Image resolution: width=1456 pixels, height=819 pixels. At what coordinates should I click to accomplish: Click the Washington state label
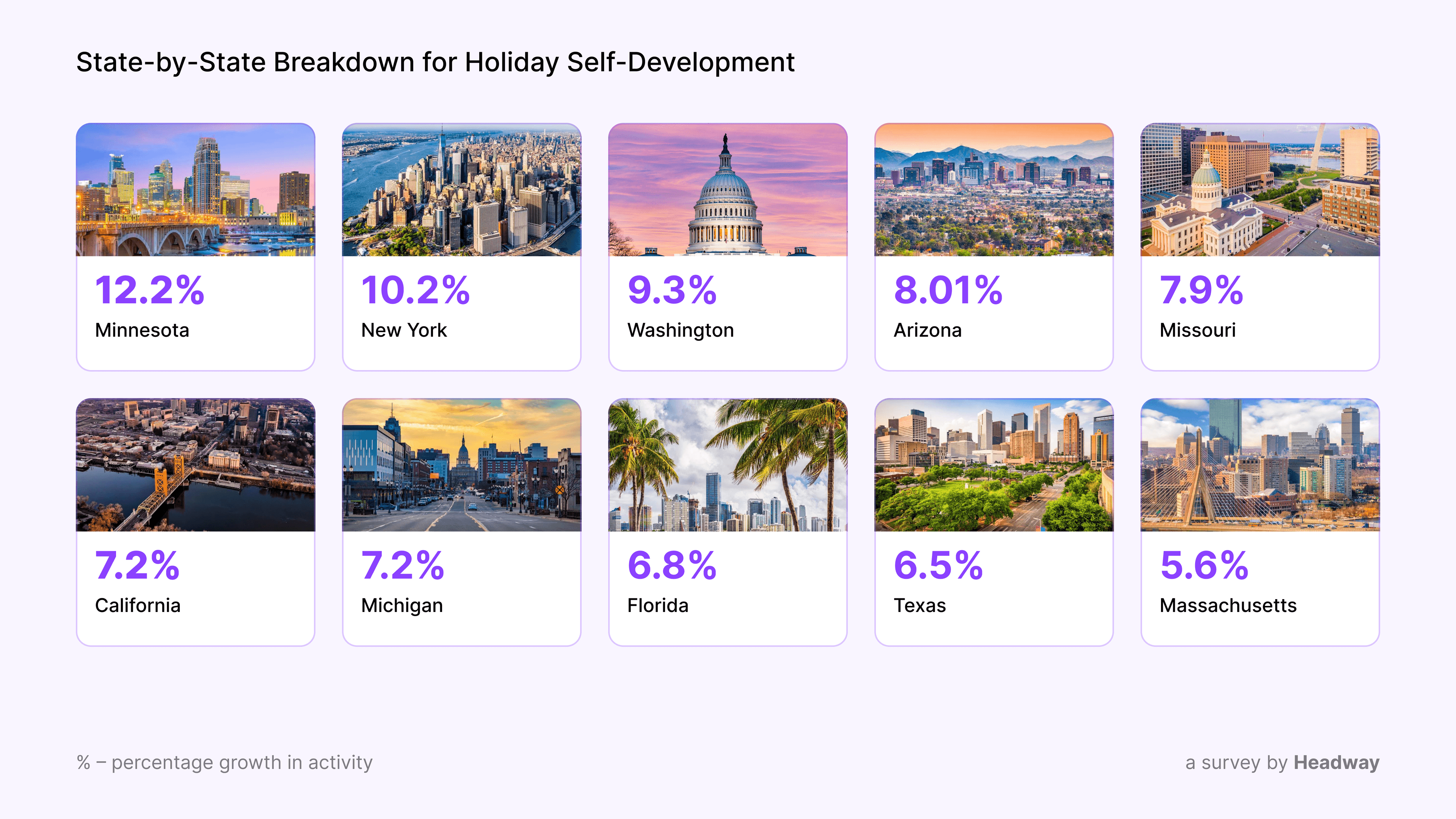coord(681,330)
